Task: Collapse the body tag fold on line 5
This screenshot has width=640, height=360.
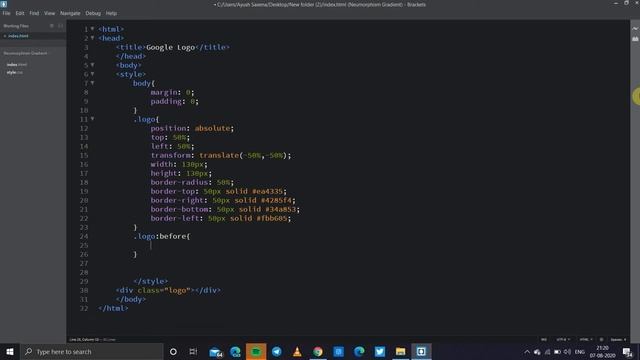Action: pyautogui.click(x=93, y=64)
